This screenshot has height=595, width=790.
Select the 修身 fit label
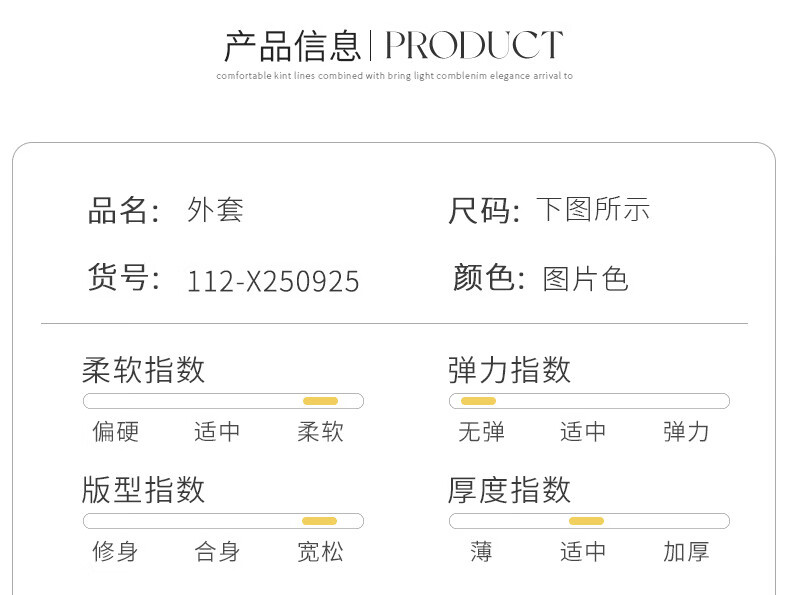coord(116,551)
